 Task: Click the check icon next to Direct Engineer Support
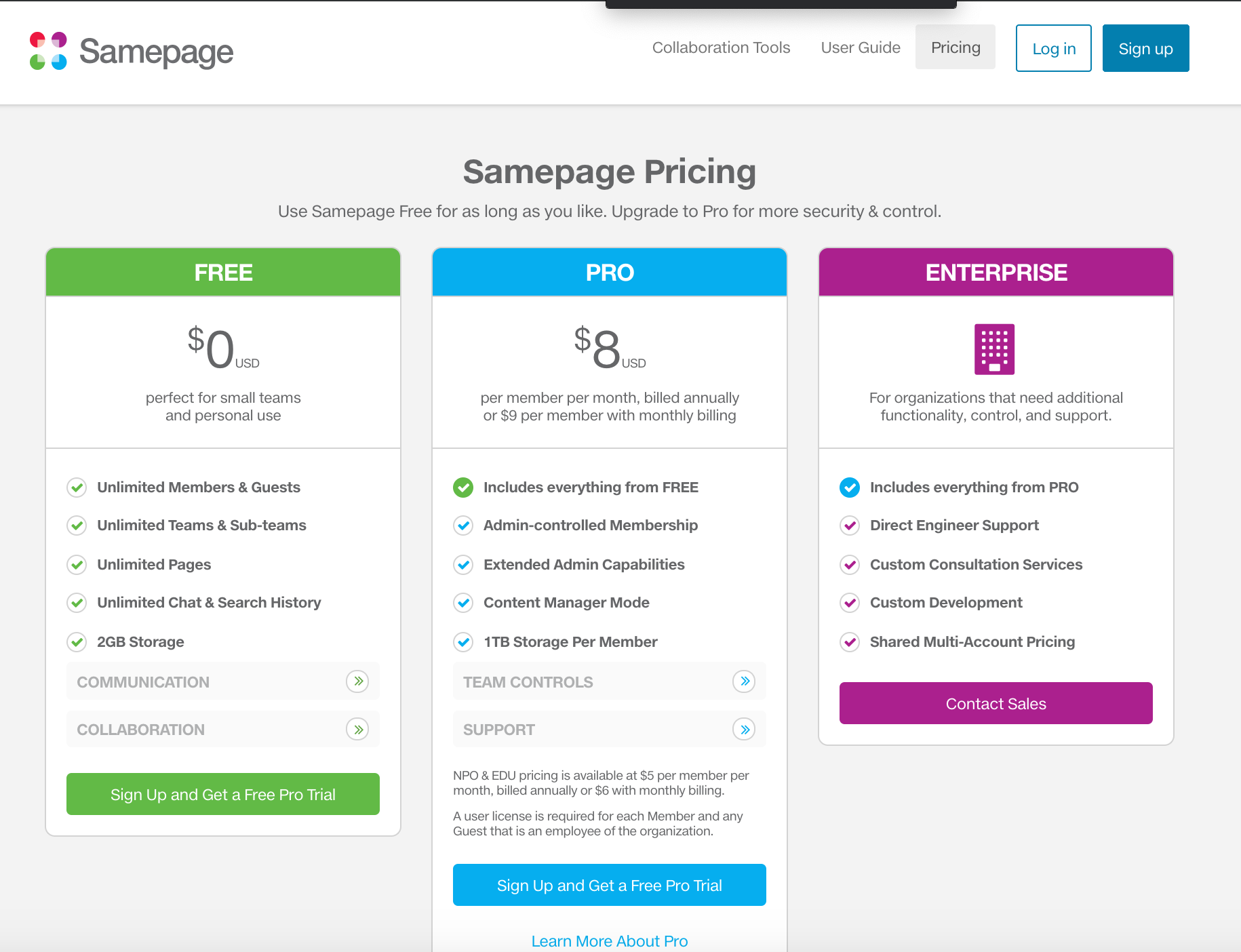pyautogui.click(x=850, y=525)
